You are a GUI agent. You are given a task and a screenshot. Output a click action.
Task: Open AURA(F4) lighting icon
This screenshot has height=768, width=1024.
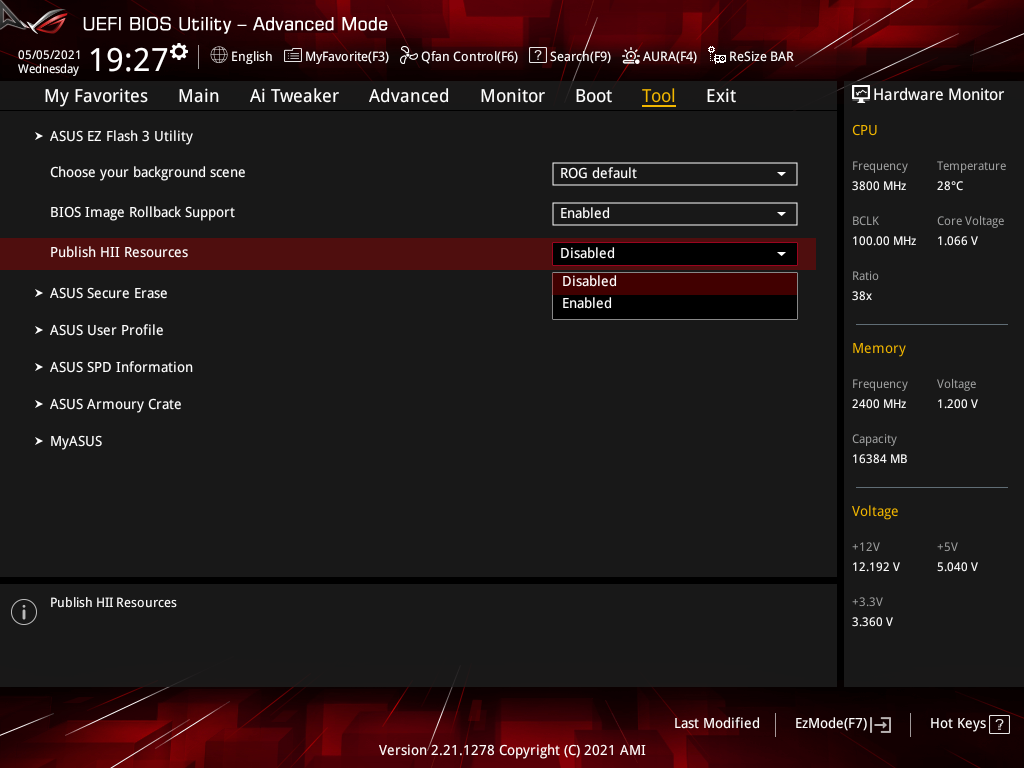[630, 56]
